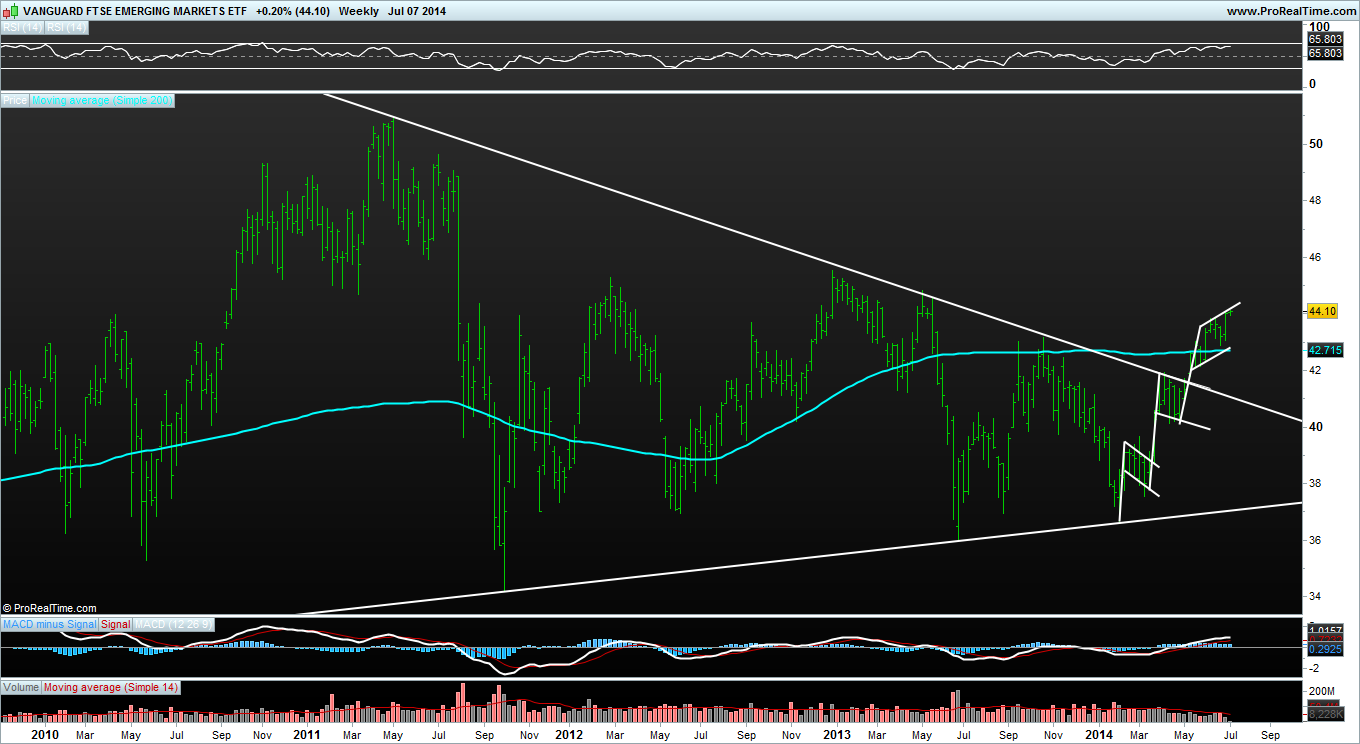
Task: Click the candlestick icon beside the title
Action: (x=10, y=10)
